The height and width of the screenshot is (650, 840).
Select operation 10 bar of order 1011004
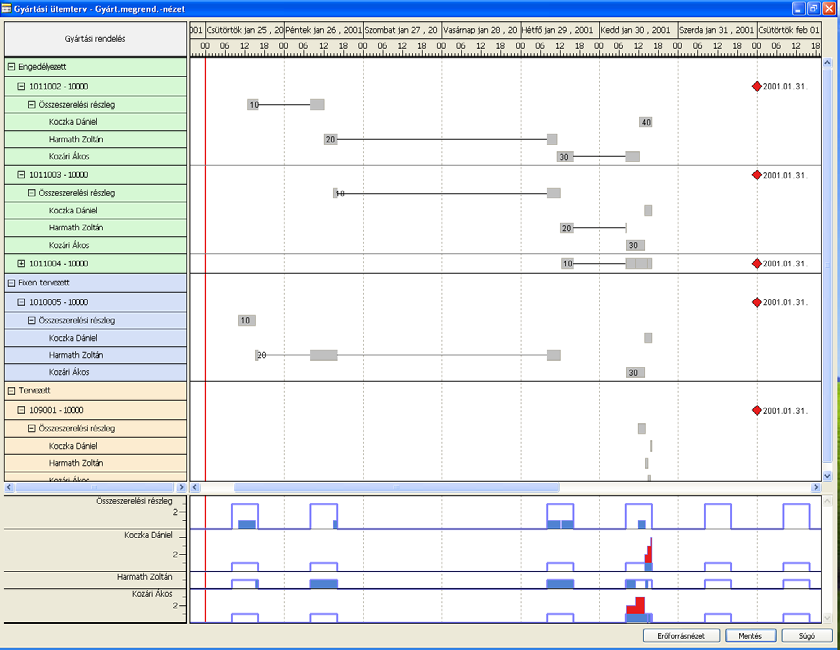(567, 264)
